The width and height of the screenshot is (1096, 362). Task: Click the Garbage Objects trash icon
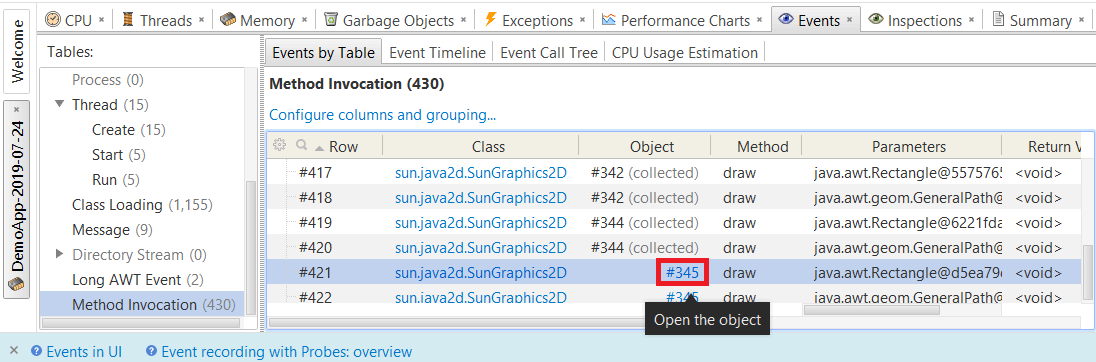331,20
